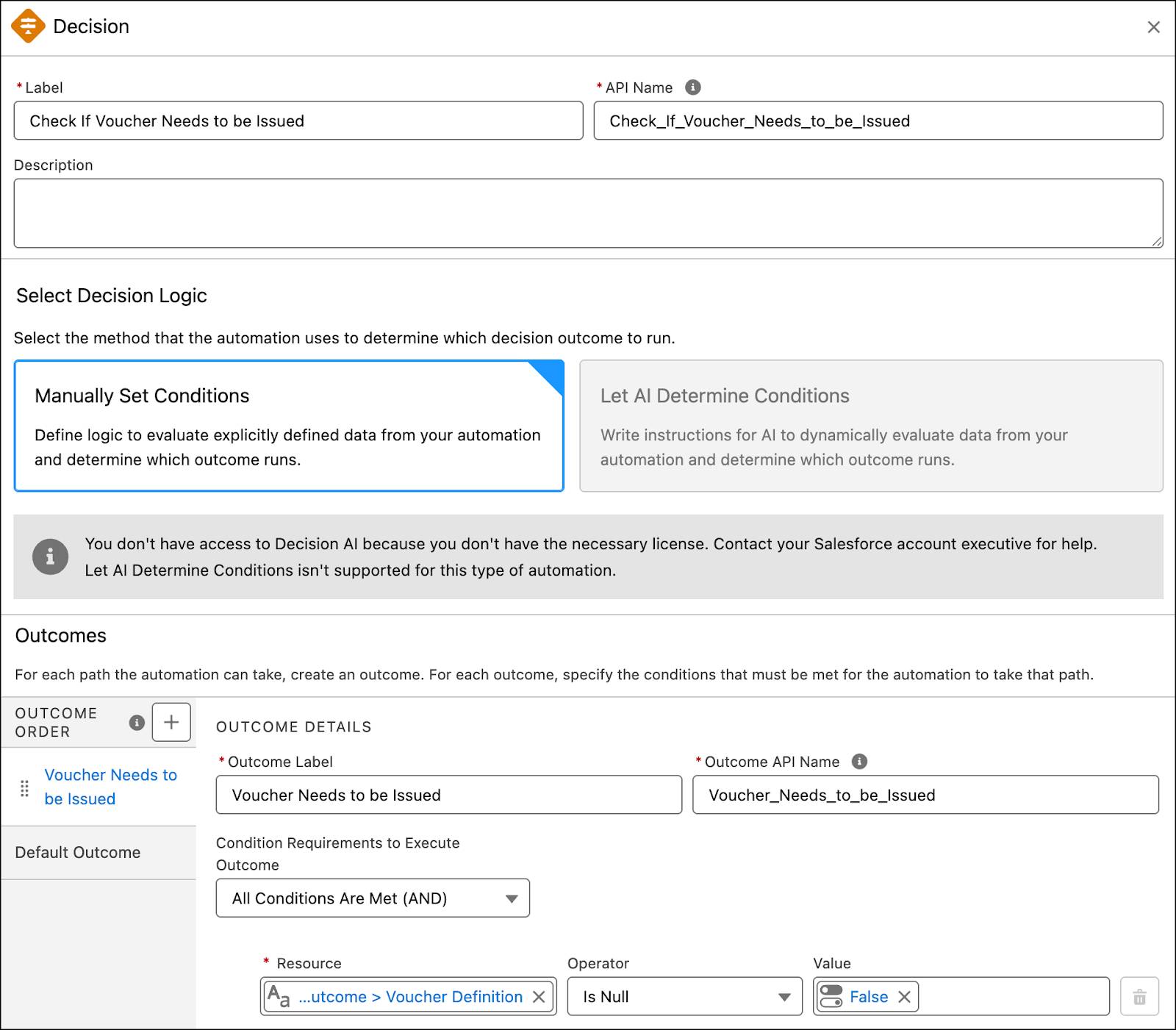Click the Description text area
This screenshot has height=1030, width=1176.
click(x=588, y=213)
